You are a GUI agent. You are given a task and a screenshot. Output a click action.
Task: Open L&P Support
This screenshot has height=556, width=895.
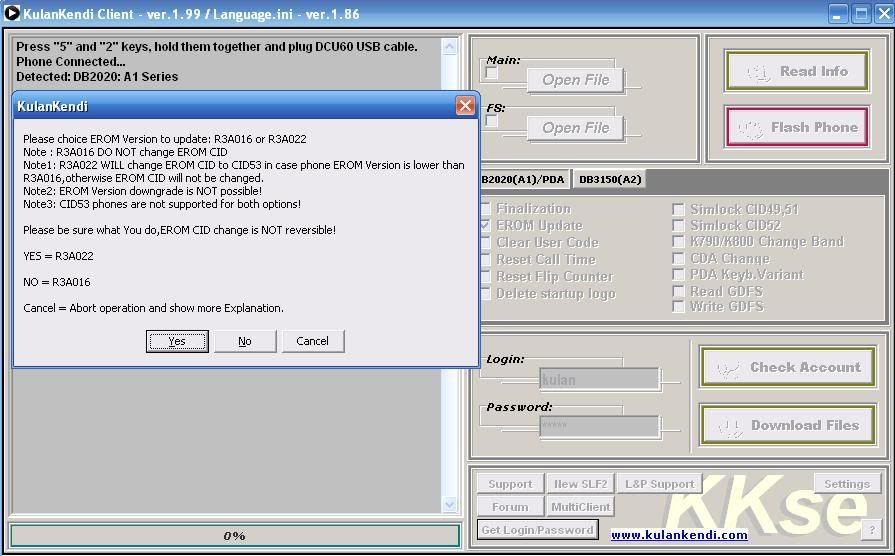click(x=659, y=484)
